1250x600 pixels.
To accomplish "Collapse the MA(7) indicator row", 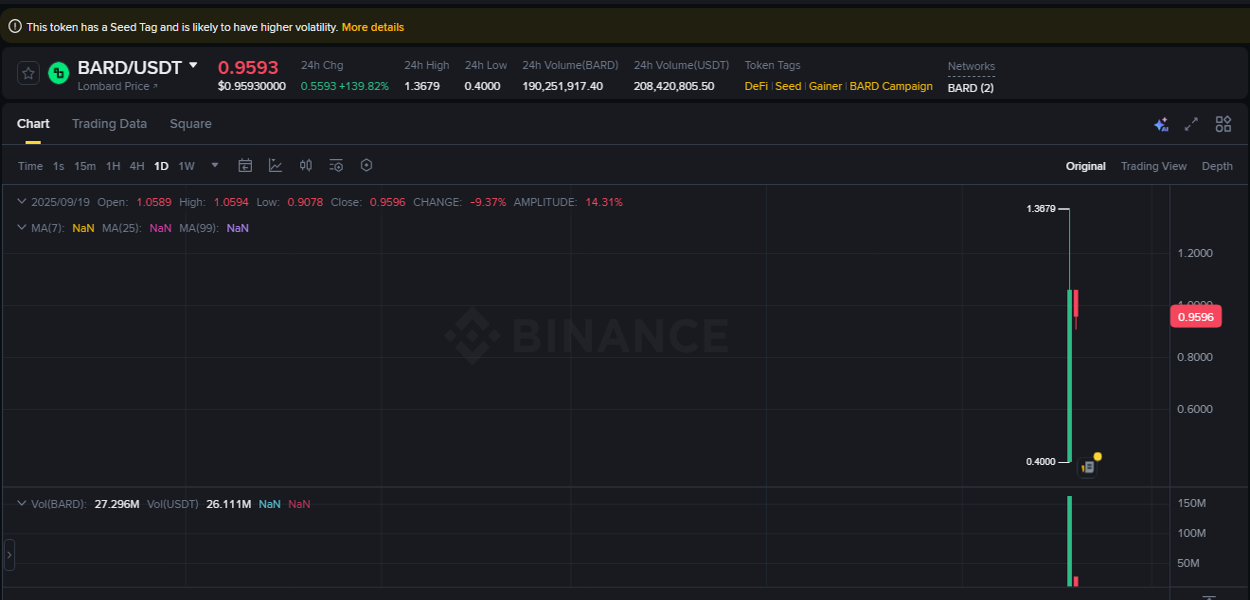I will [21, 228].
